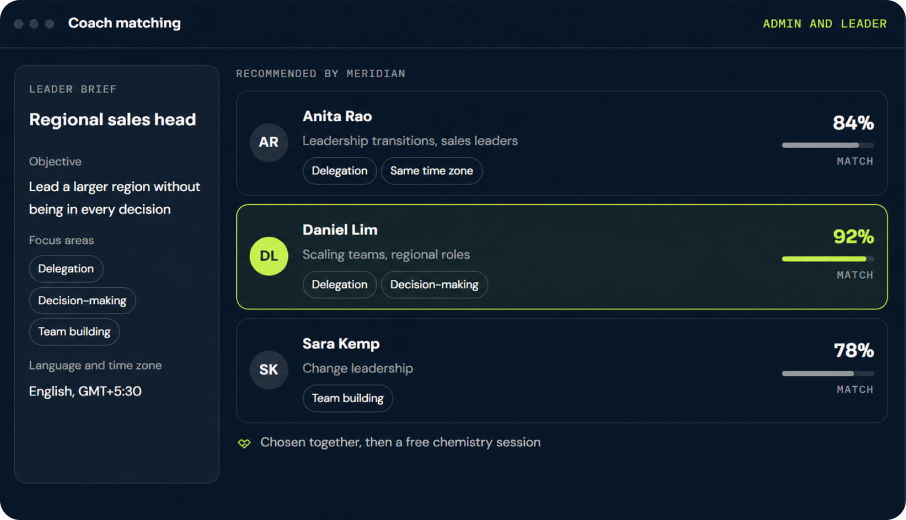Click the green DL avatar for Daniel Lim
Viewport: 906px width, 520px height.
pos(269,256)
